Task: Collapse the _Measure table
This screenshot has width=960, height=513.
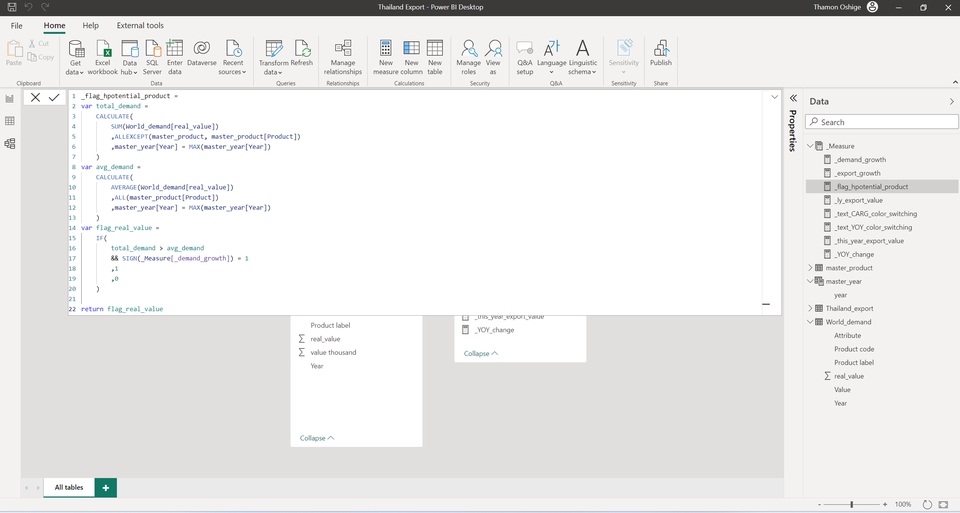Action: (x=810, y=146)
